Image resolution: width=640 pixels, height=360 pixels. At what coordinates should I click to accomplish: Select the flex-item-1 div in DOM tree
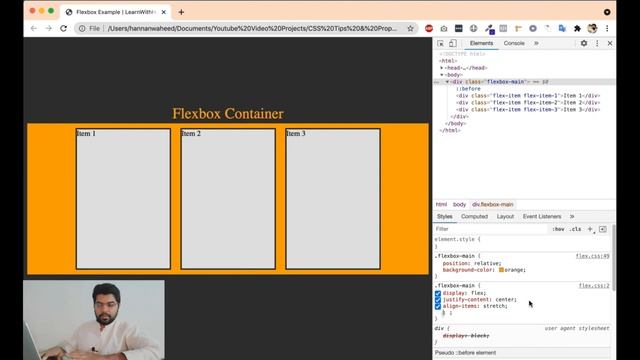click(x=528, y=96)
